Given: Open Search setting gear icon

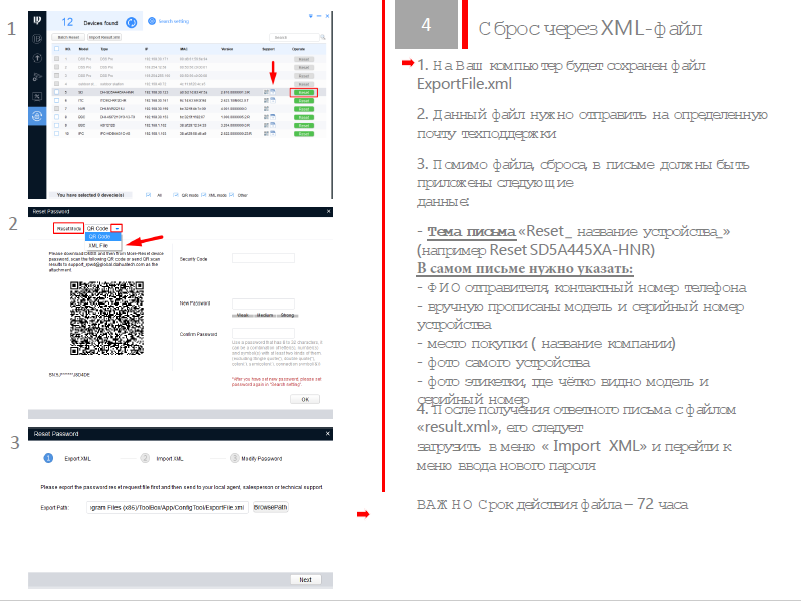Looking at the screenshot, I should coord(151,20).
